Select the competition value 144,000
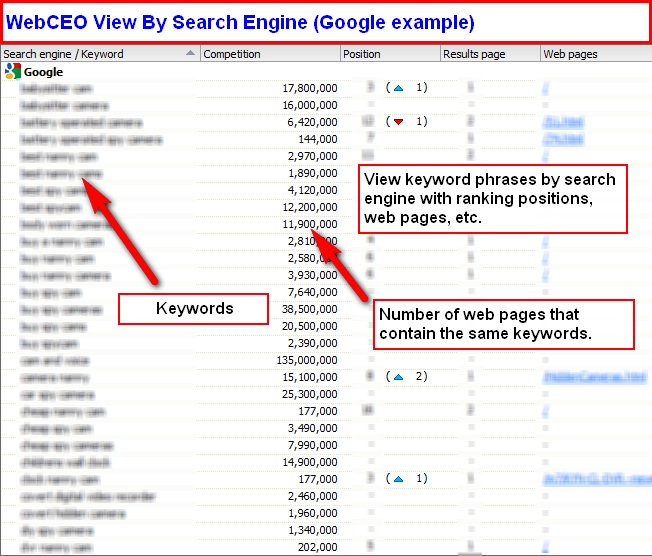The height and width of the screenshot is (556, 652). tap(318, 139)
